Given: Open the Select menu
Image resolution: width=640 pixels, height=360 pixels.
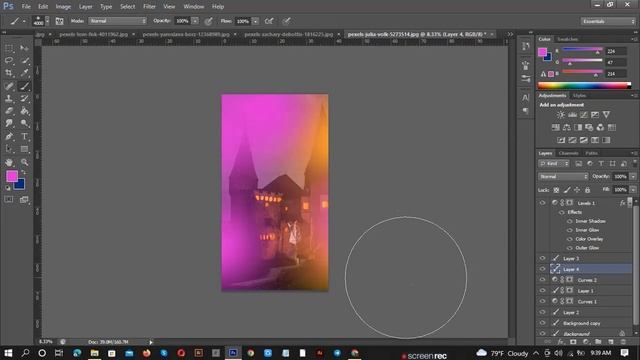Looking at the screenshot, I should 127,7.
